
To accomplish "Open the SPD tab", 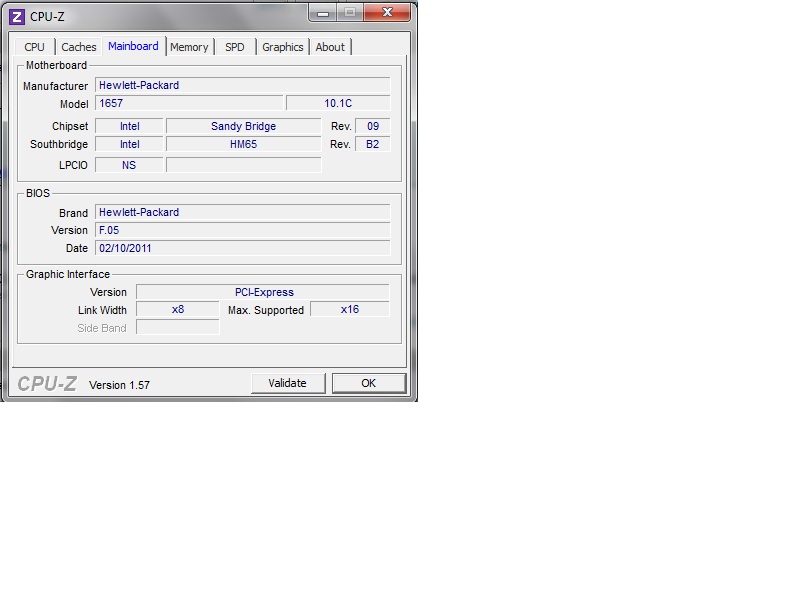I will click(235, 47).
